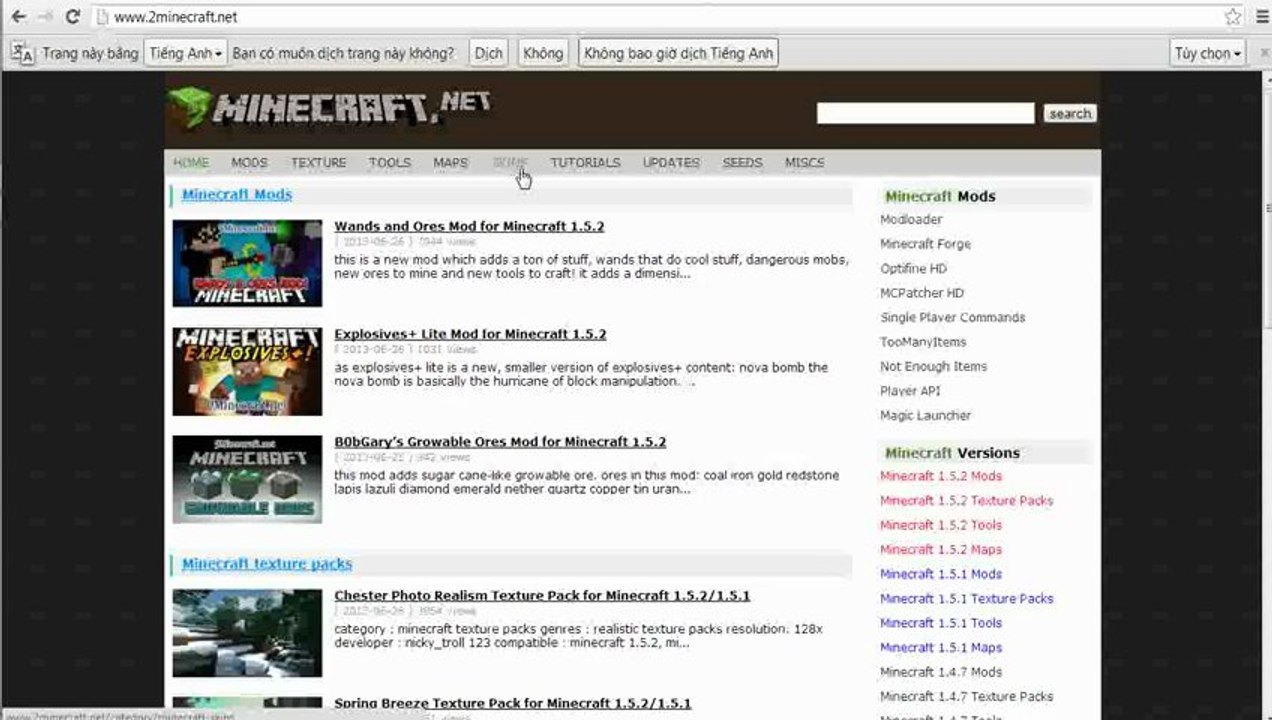Viewport: 1272px width, 720px height.
Task: Open the Optifine HD sidebar link
Action: [x=913, y=268]
